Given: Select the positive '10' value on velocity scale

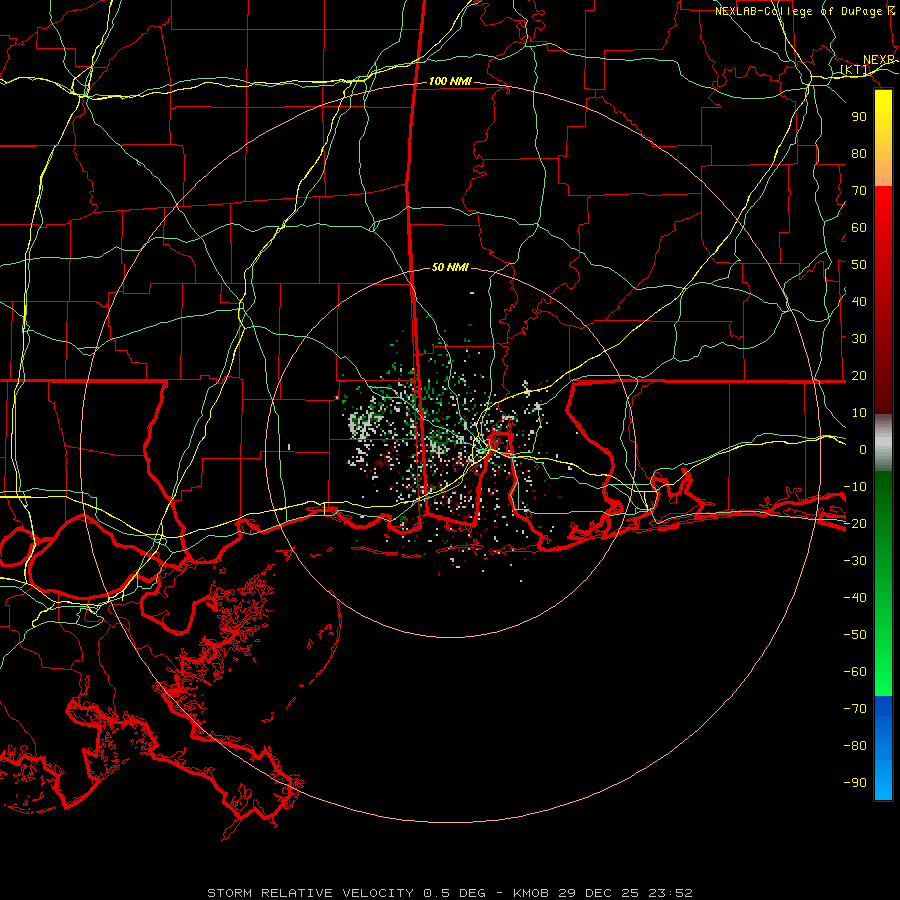Looking at the screenshot, I should tap(859, 413).
